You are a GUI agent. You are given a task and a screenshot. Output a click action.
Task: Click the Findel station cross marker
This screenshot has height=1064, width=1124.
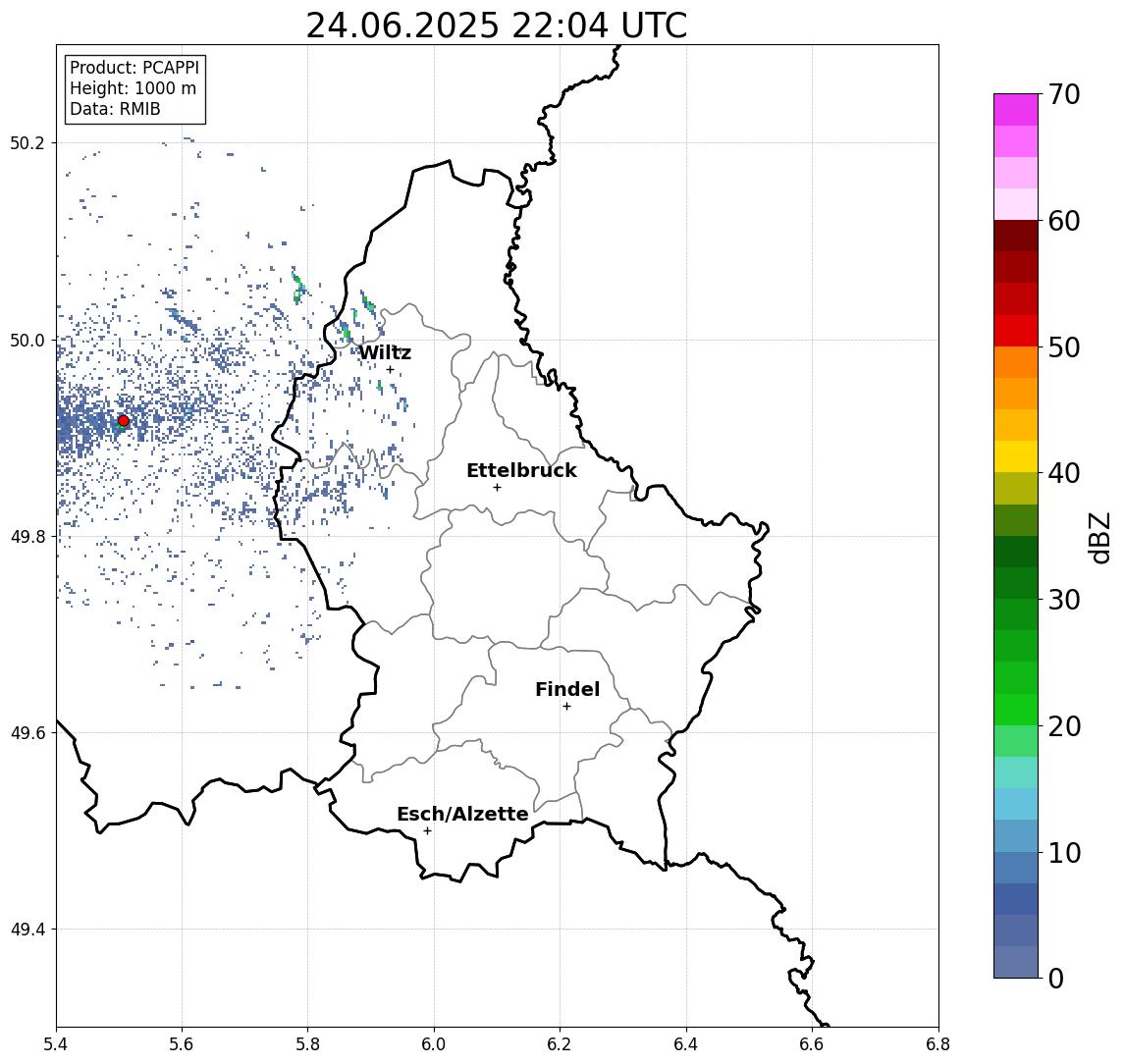point(566,707)
